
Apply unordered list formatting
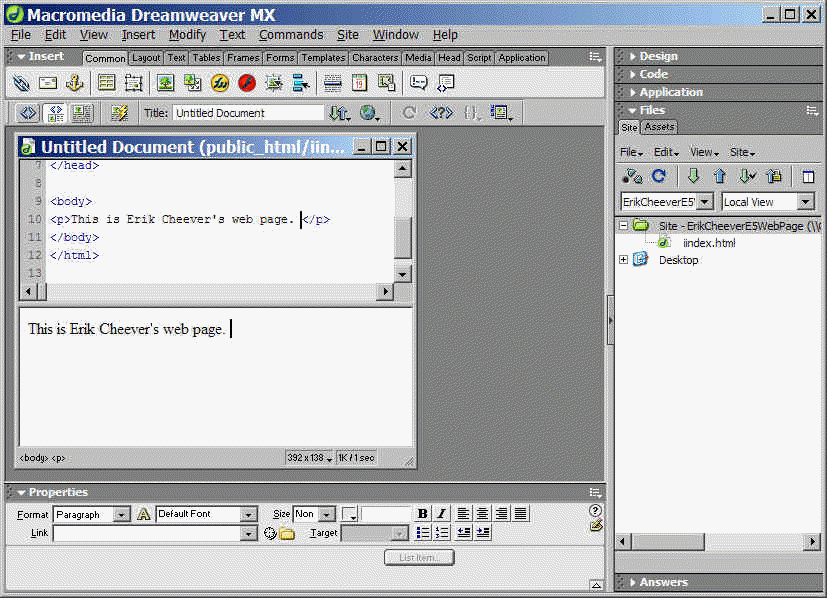(x=423, y=533)
